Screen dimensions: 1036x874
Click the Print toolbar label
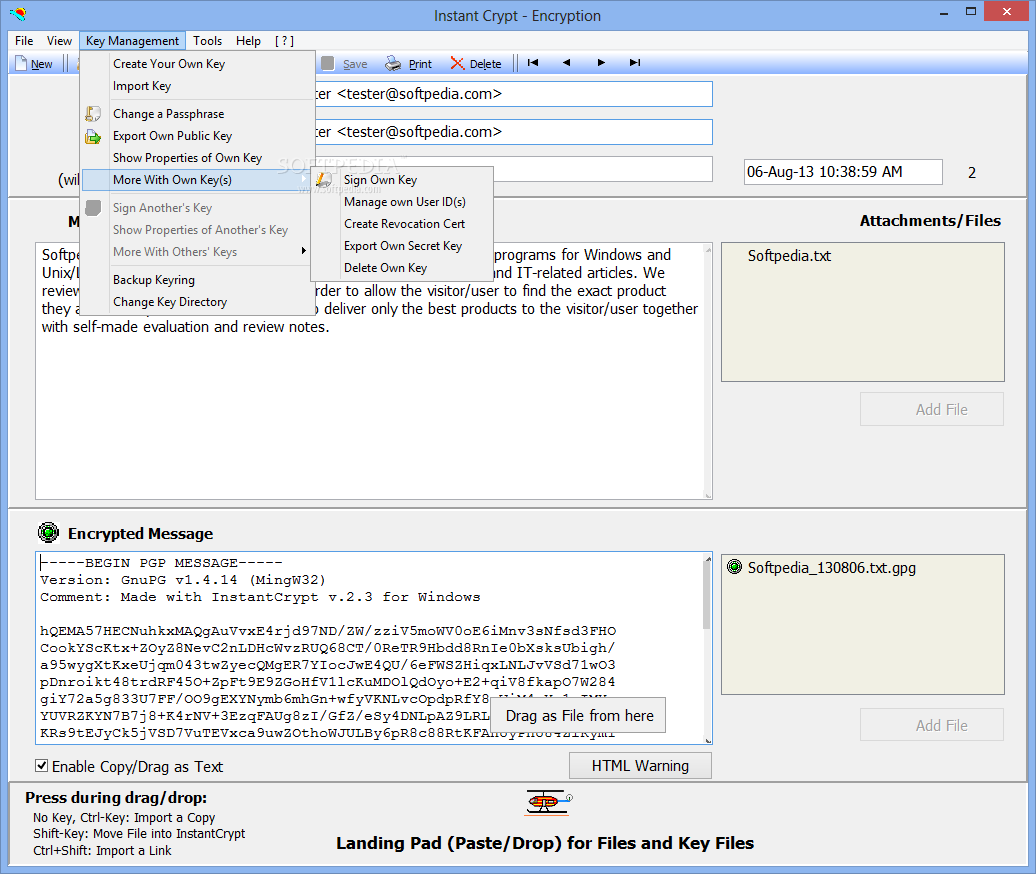pos(420,64)
